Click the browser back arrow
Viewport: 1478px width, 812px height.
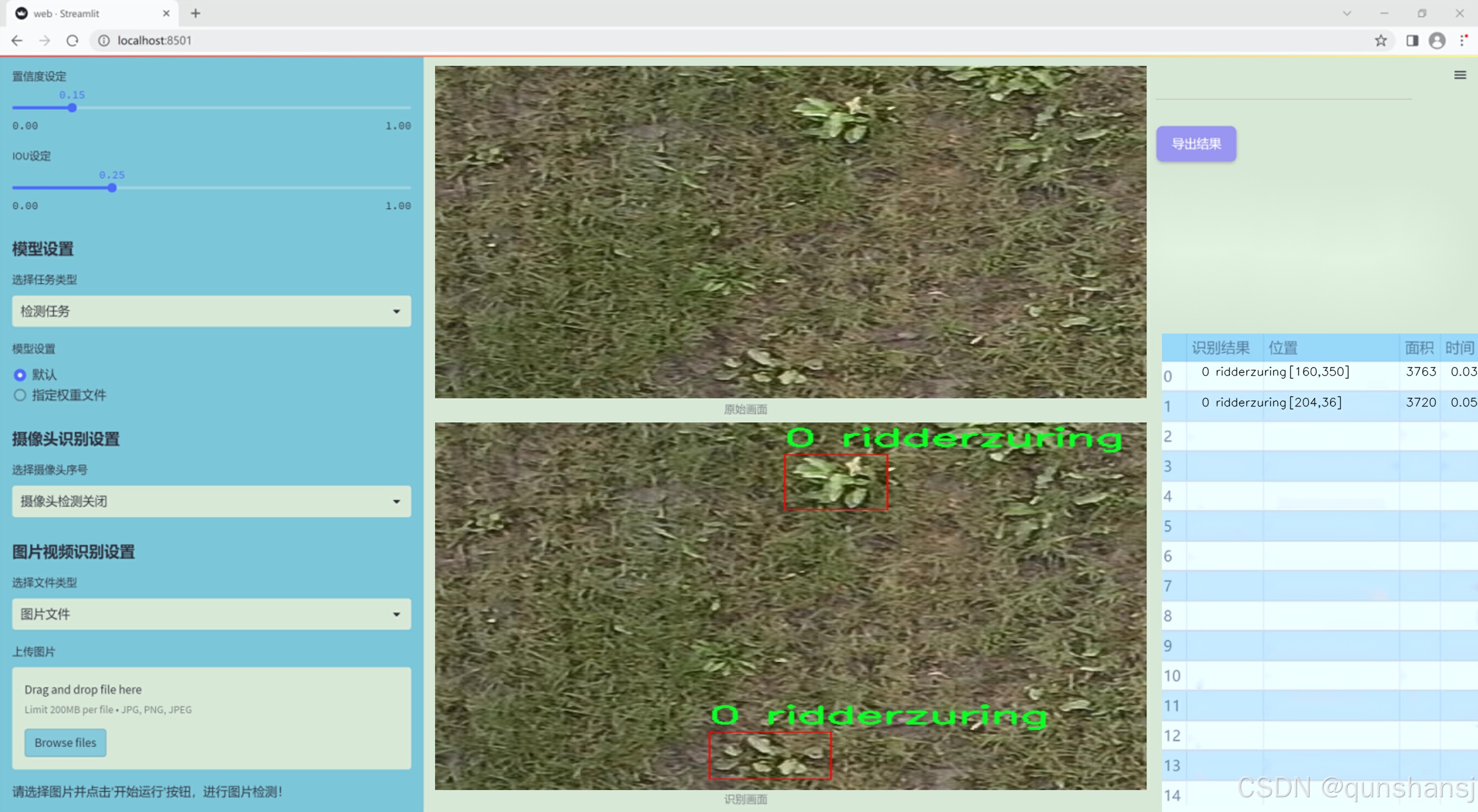pyautogui.click(x=17, y=41)
